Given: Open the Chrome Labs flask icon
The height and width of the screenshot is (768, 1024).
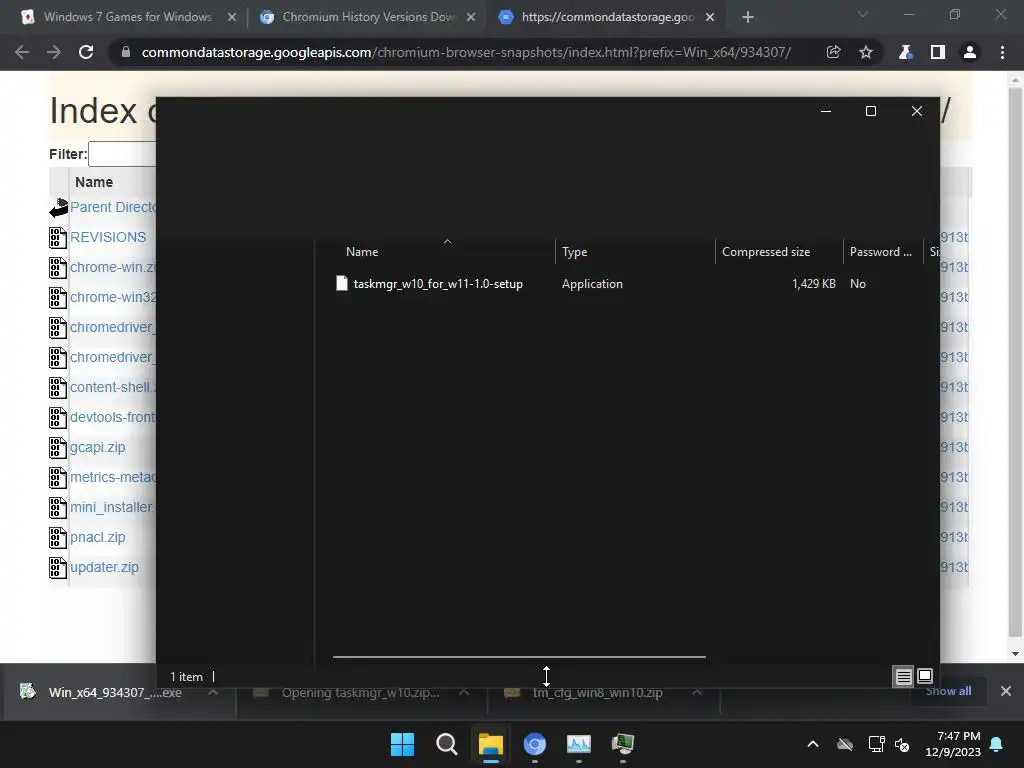Looking at the screenshot, I should click(905, 52).
